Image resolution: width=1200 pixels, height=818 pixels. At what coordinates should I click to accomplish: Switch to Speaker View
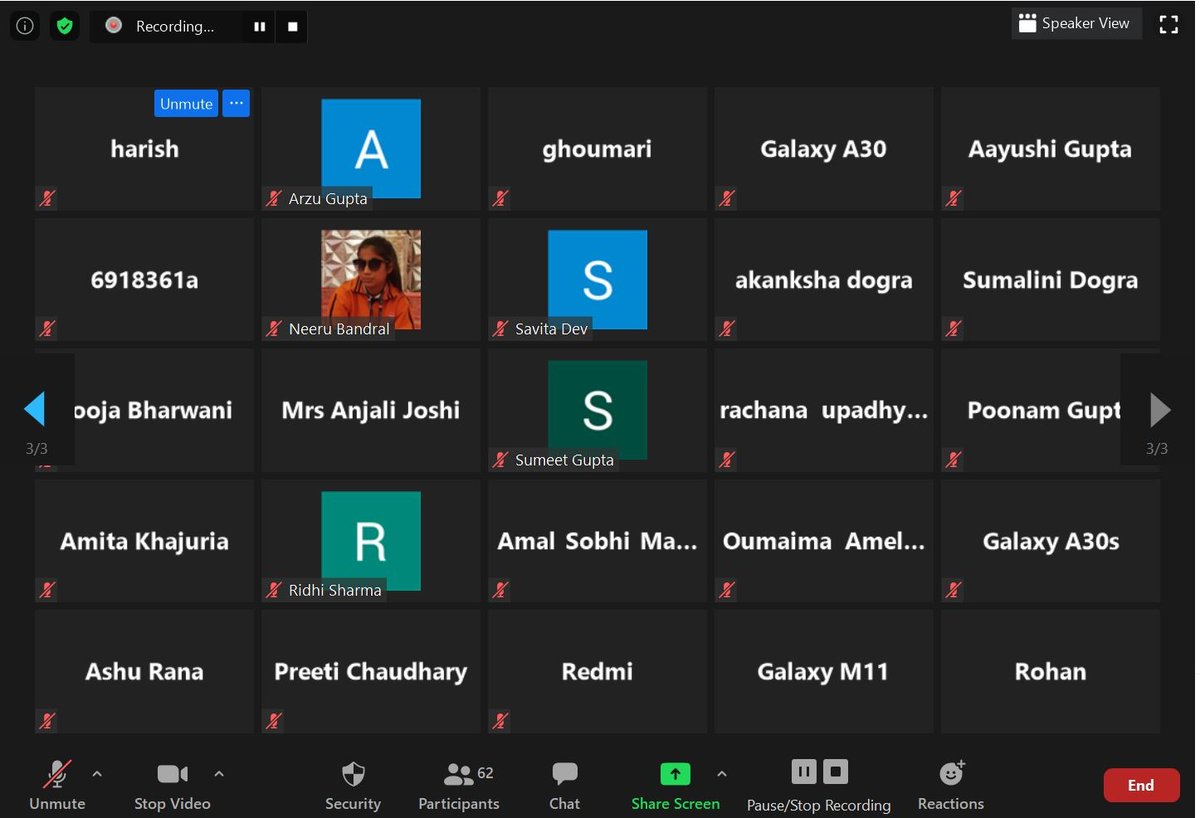coord(1076,24)
